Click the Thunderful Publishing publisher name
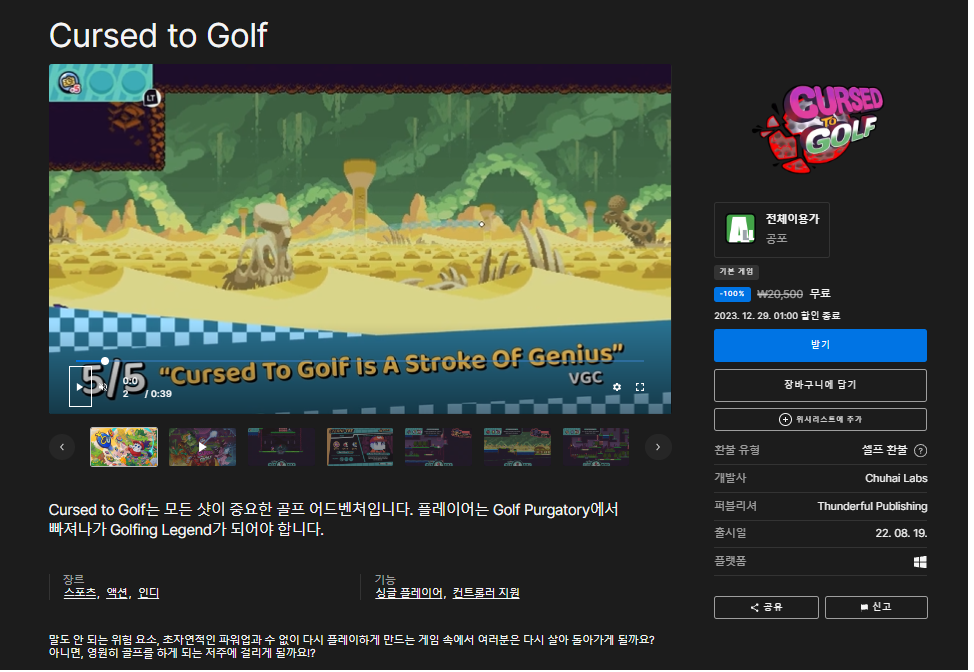The height and width of the screenshot is (672, 974). pyautogui.click(x=872, y=506)
